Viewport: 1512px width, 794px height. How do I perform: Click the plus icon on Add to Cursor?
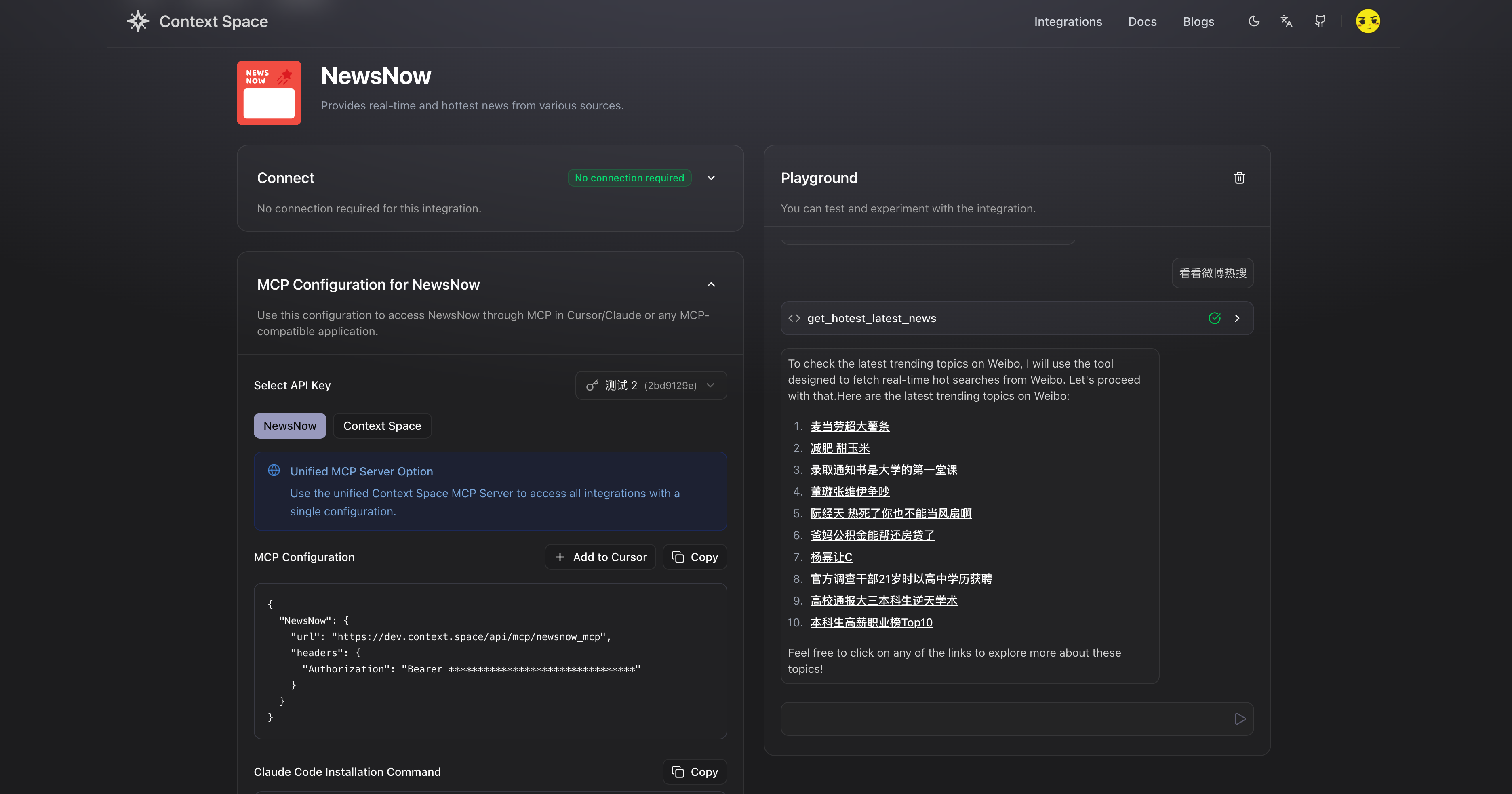(x=560, y=557)
